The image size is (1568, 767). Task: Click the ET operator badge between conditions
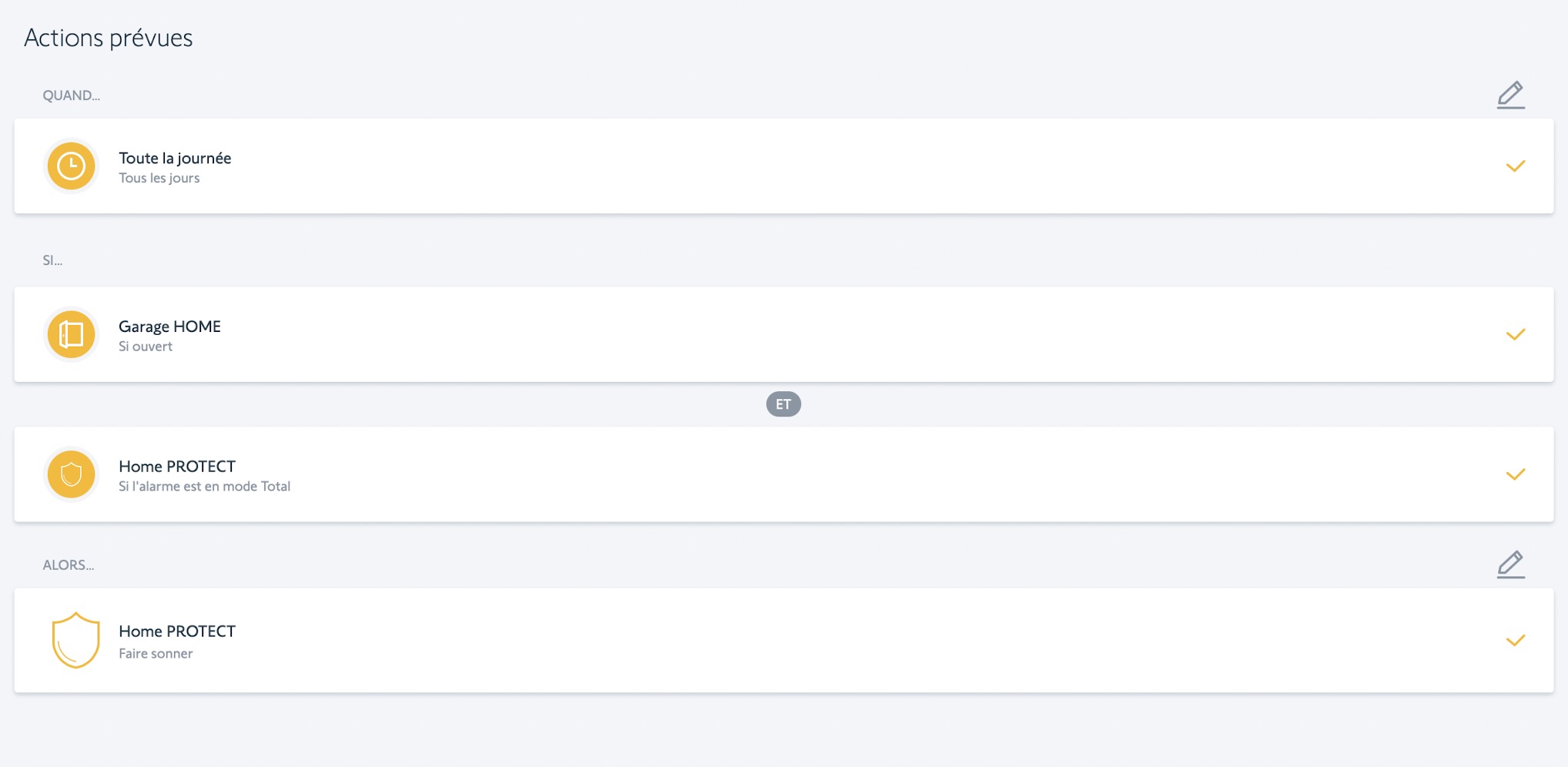point(783,404)
